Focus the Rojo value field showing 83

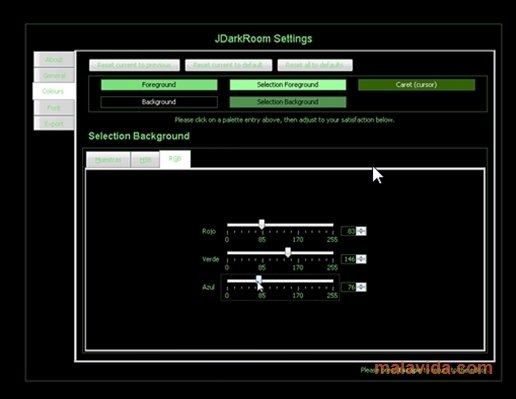tap(349, 231)
